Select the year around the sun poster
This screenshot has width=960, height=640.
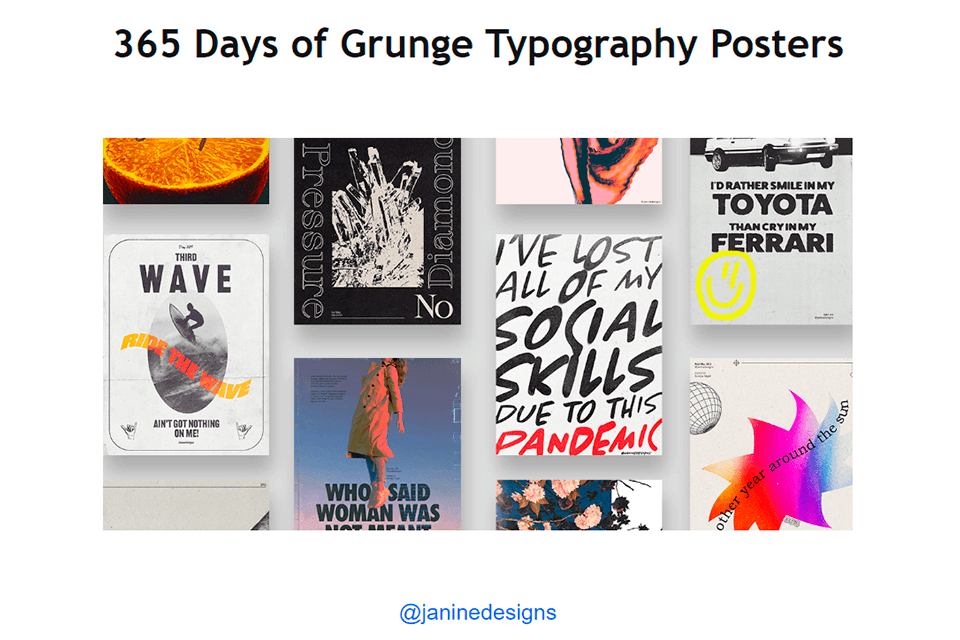coord(771,444)
